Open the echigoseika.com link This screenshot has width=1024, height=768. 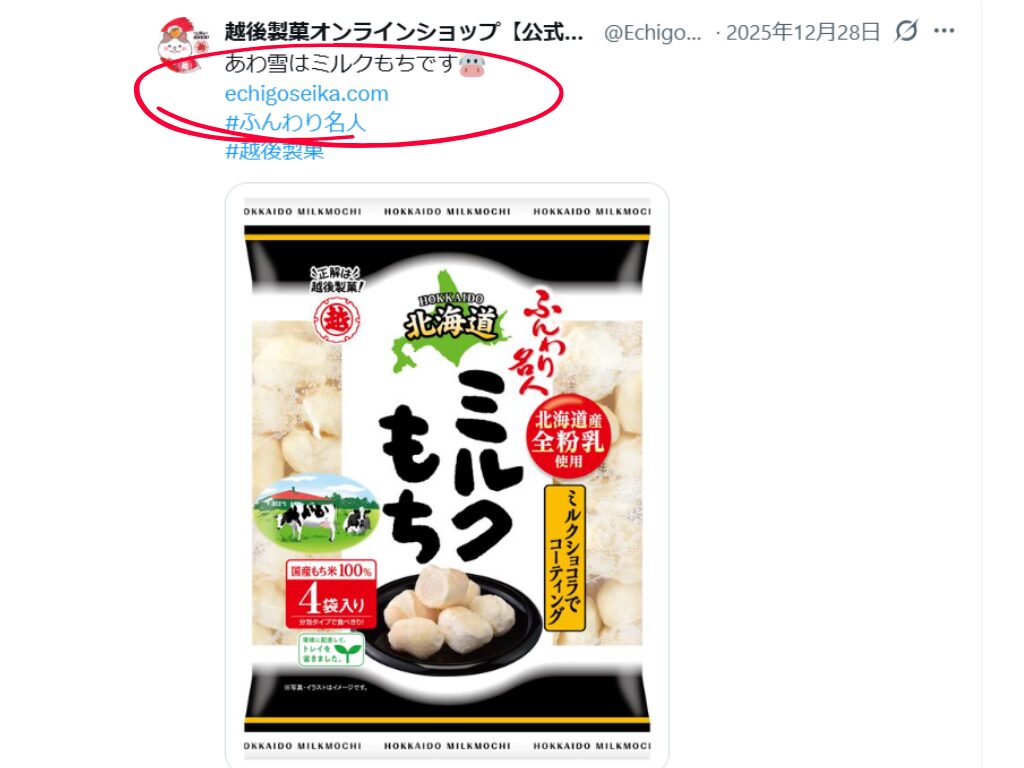(x=306, y=93)
